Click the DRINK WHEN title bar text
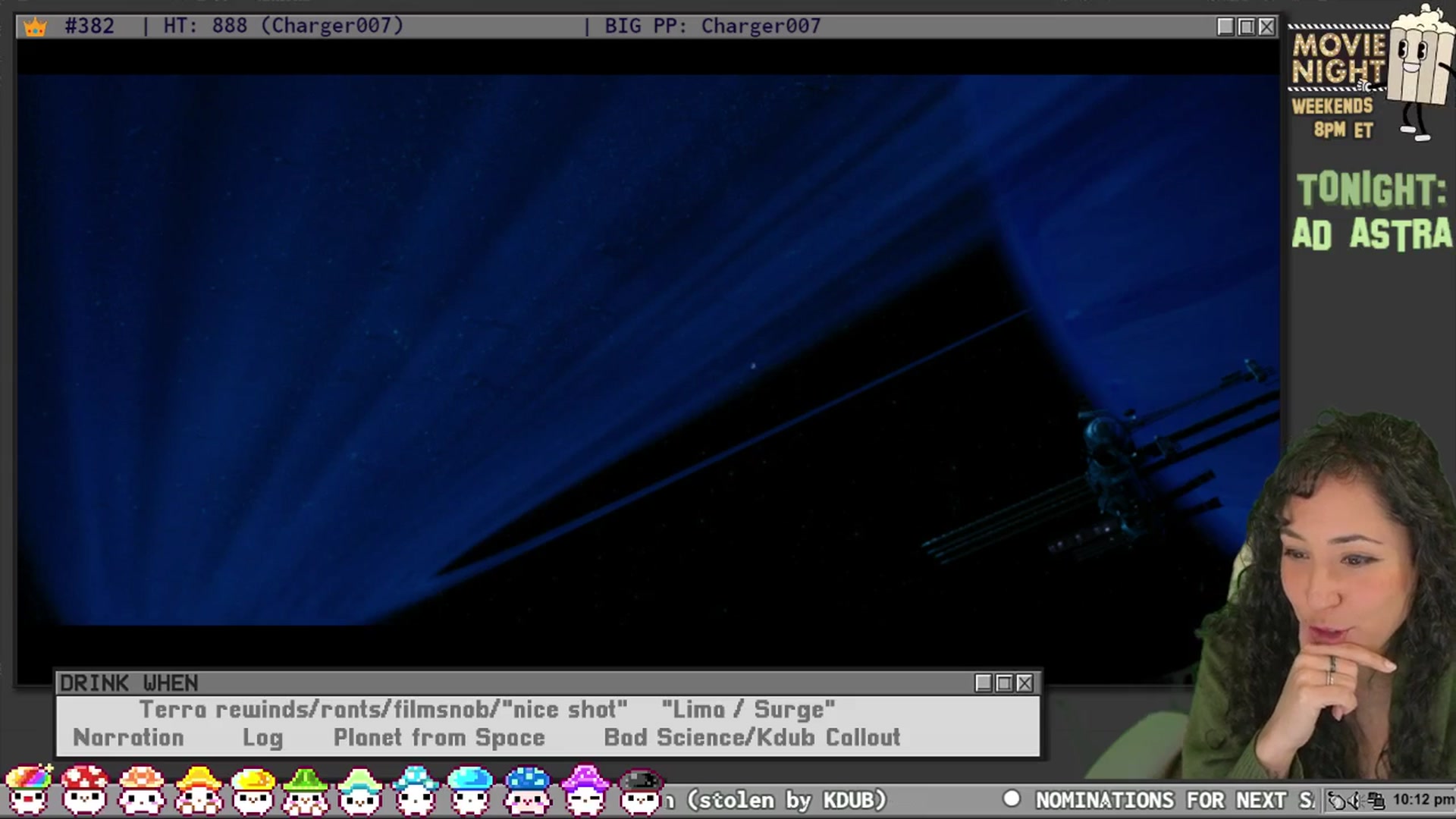The width and height of the screenshot is (1456, 819). (129, 683)
